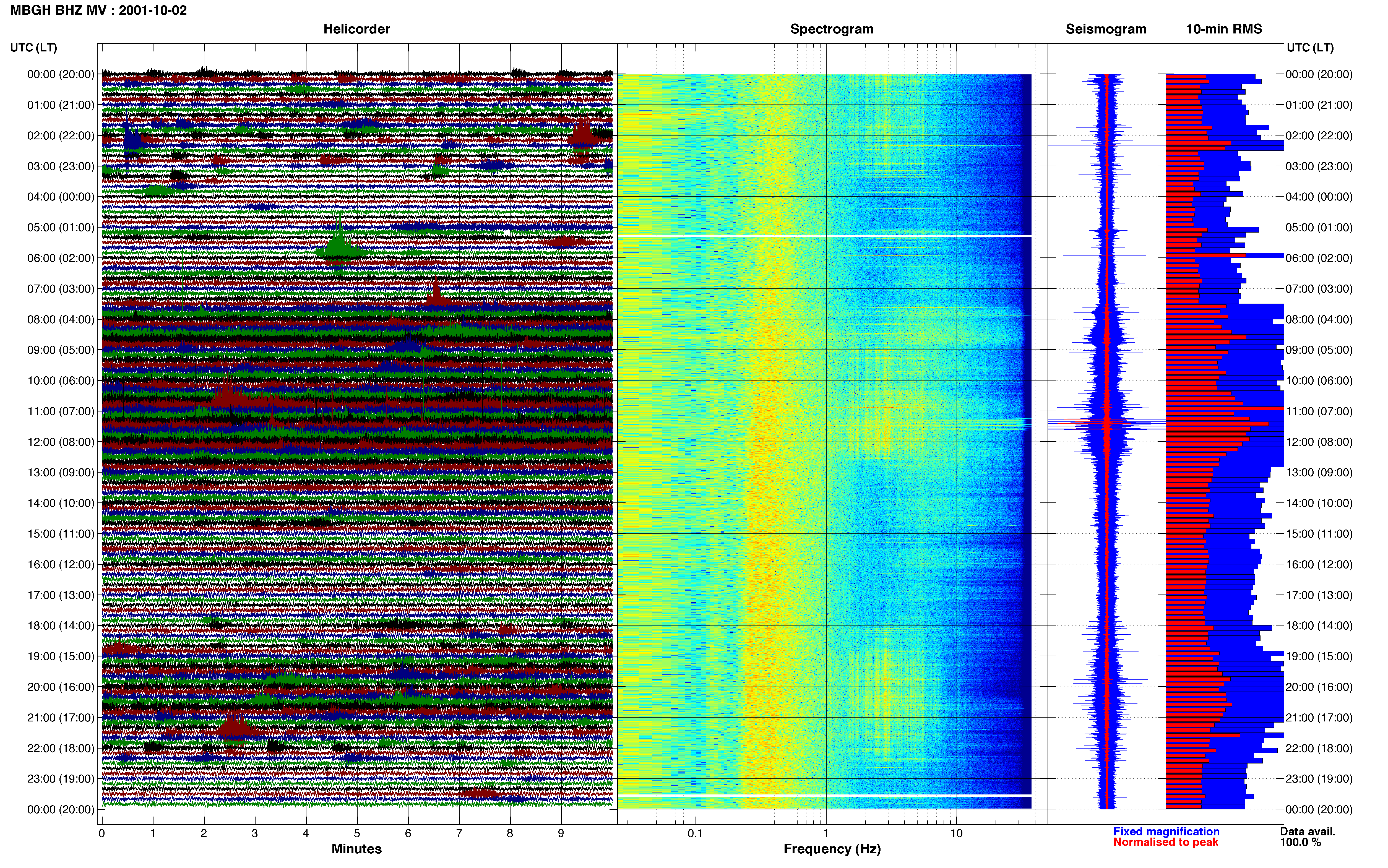Click the left '20:00 (16:00)' time label

pyautogui.click(x=60, y=687)
